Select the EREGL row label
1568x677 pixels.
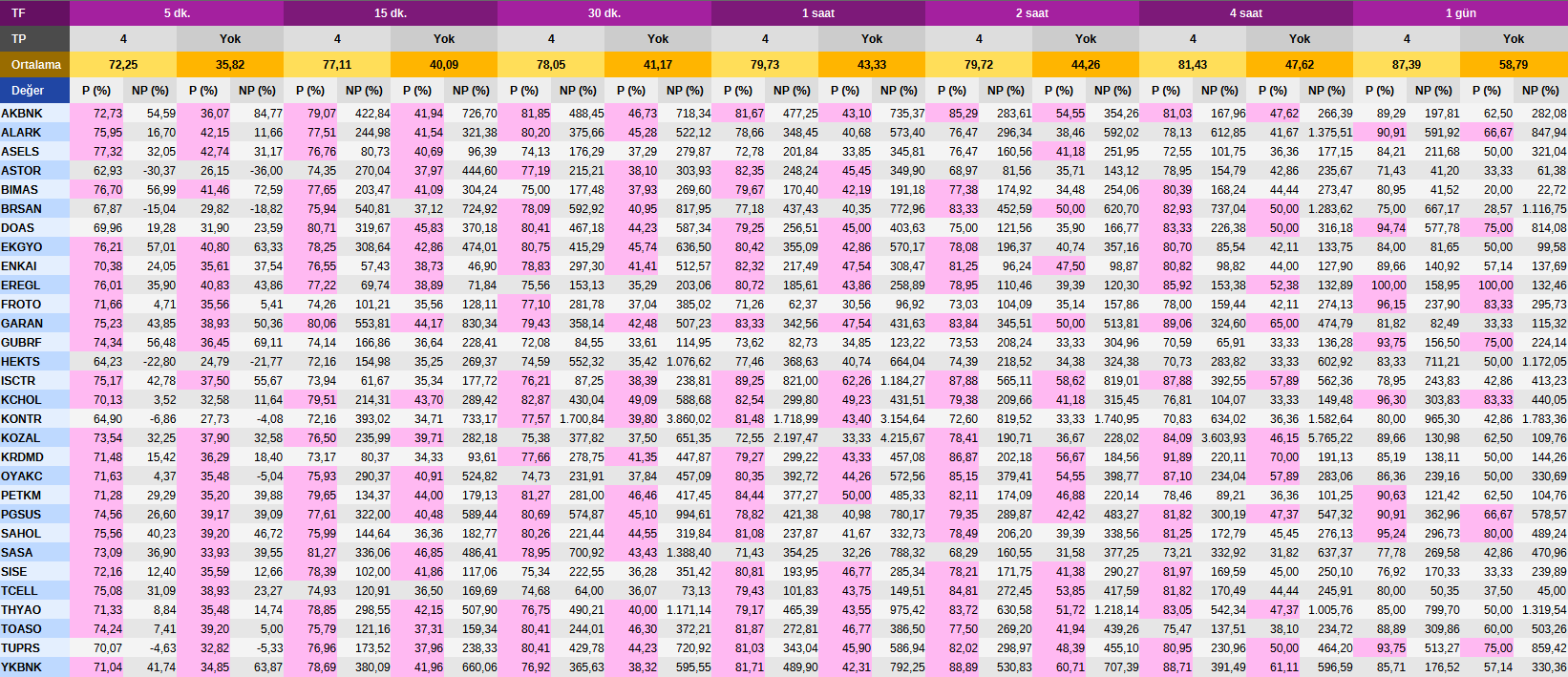(34, 286)
